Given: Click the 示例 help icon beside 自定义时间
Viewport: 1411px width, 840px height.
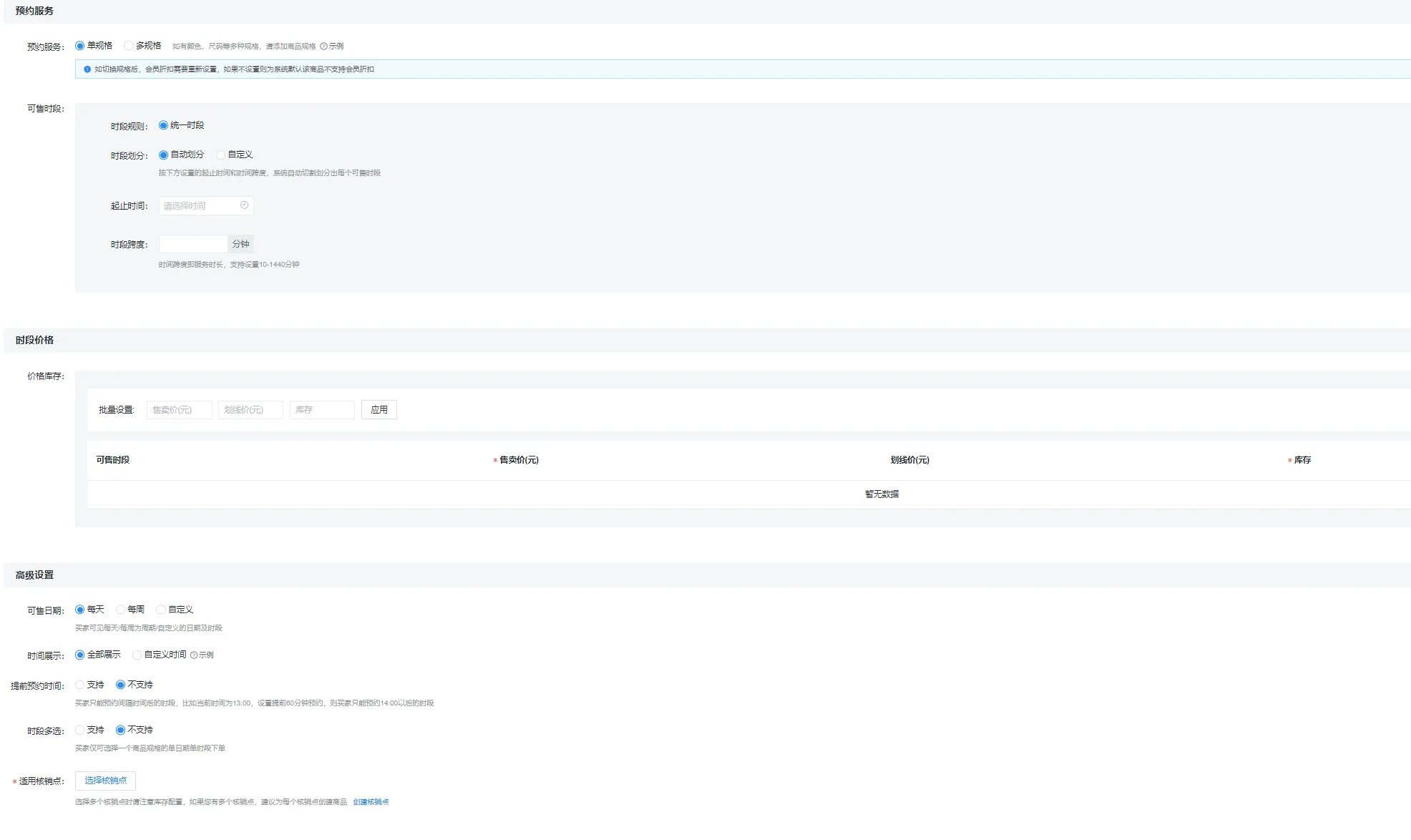Looking at the screenshot, I should tap(194, 655).
